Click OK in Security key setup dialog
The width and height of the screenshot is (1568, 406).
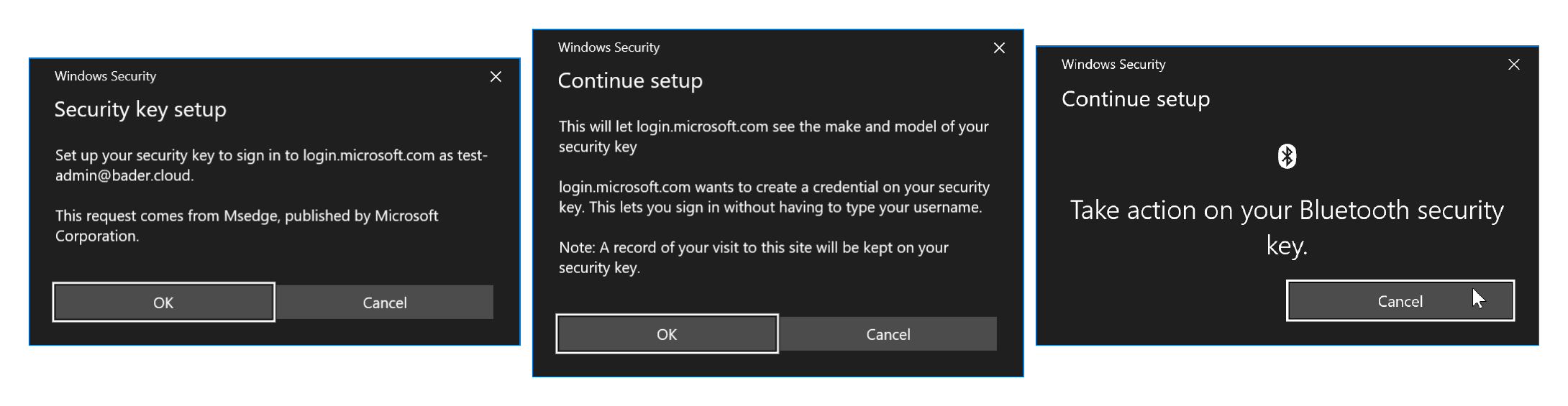coord(163,303)
